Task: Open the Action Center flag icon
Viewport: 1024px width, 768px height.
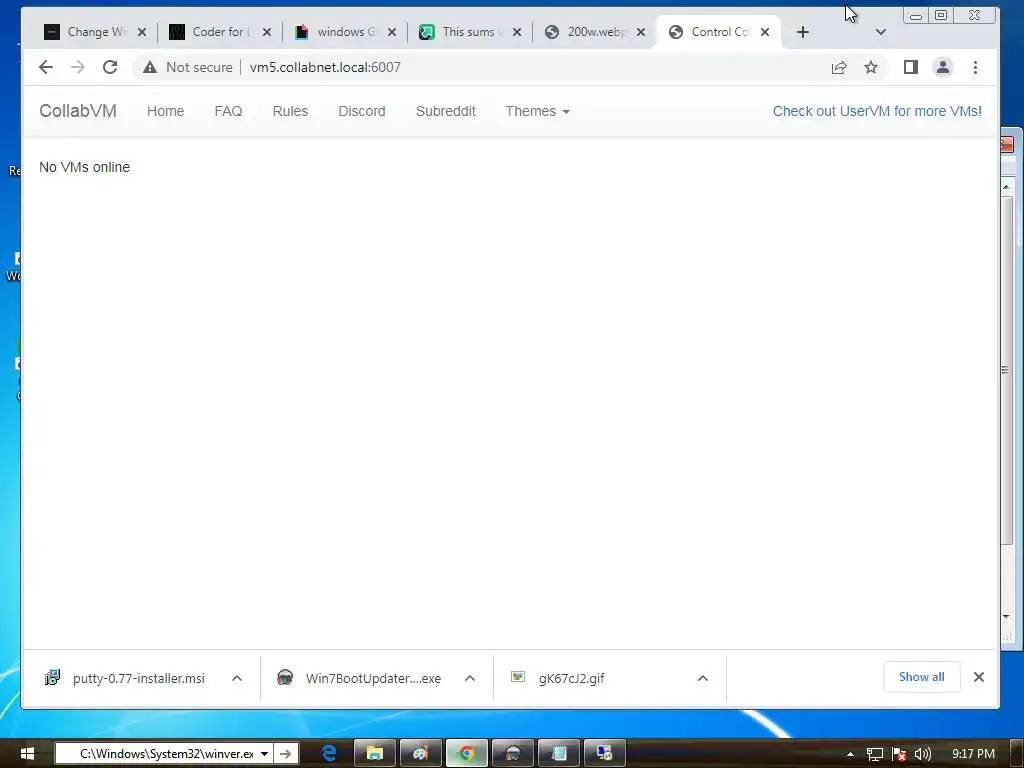Action: (899, 754)
